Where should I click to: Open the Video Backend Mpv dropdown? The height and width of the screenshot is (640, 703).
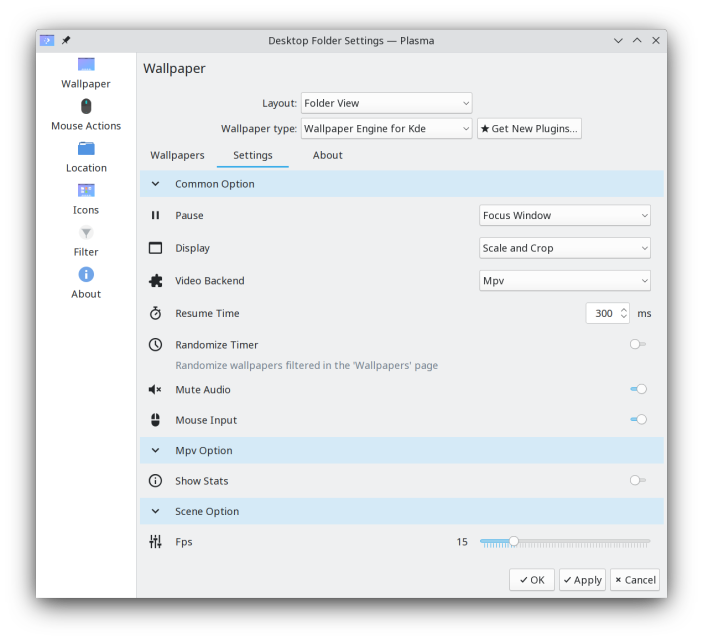pyautogui.click(x=564, y=281)
